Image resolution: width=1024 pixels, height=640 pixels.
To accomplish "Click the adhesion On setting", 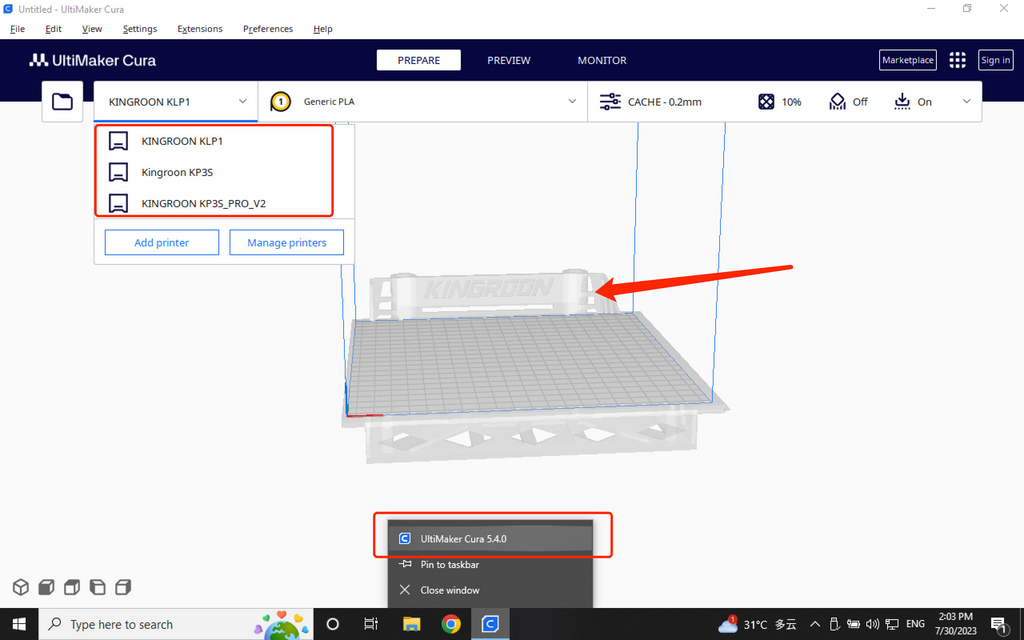I will pos(913,102).
